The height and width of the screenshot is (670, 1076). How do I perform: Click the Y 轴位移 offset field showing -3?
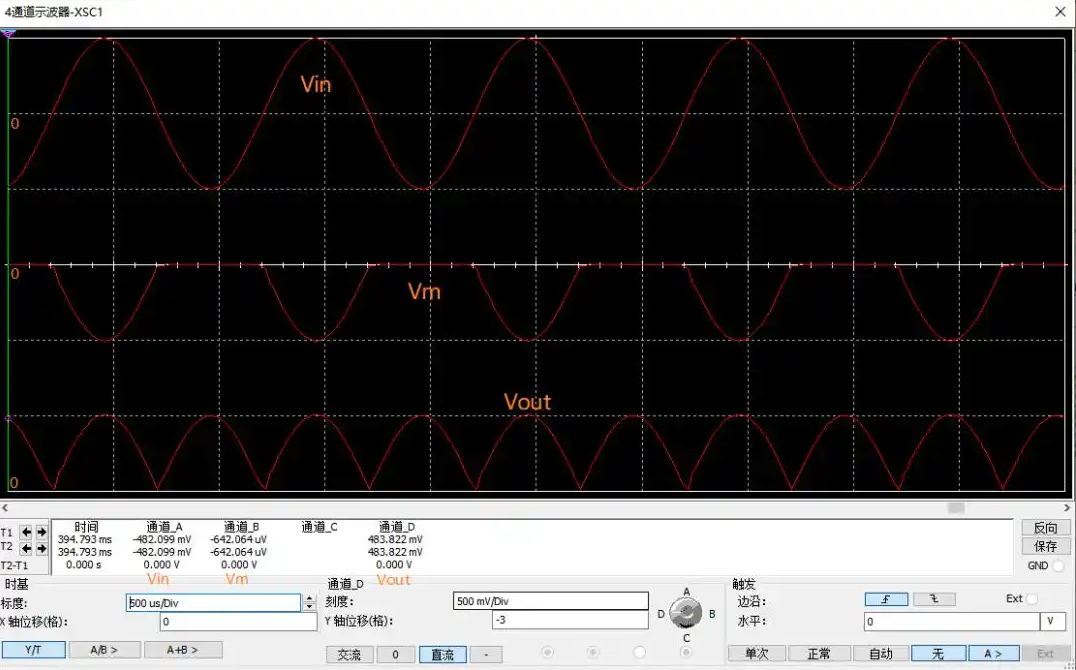point(570,620)
